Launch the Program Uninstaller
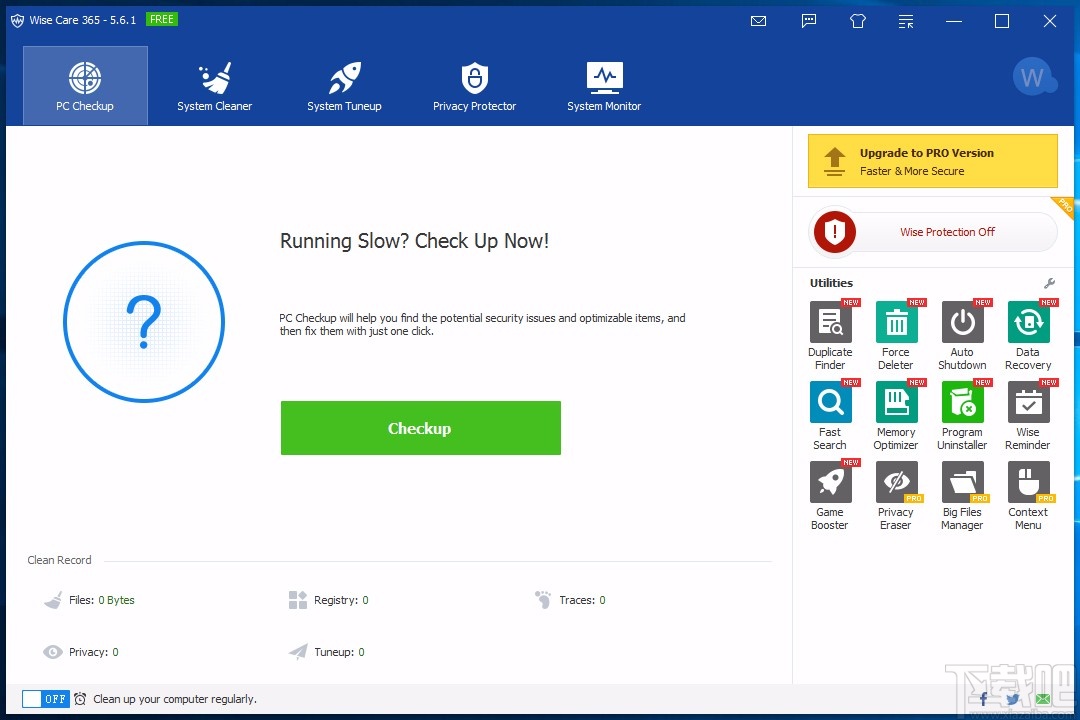 pyautogui.click(x=962, y=403)
